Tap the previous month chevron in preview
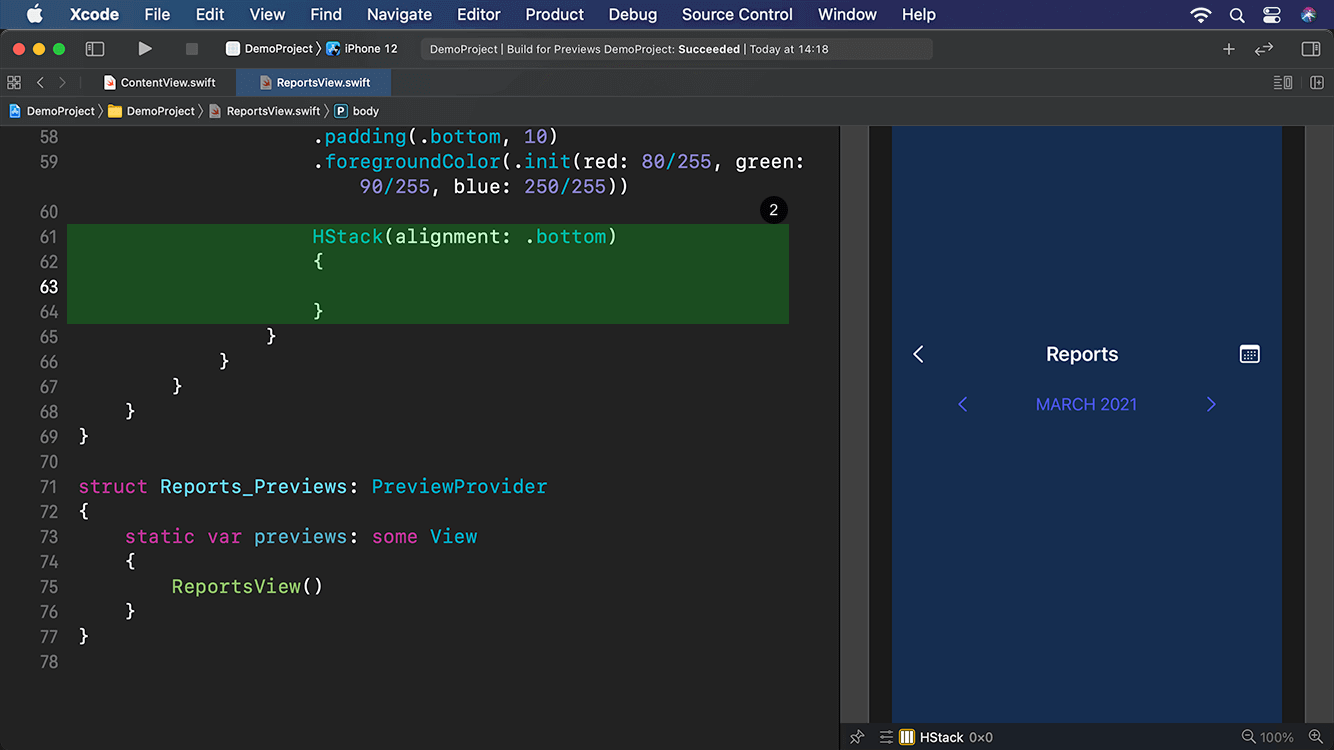 (x=963, y=404)
